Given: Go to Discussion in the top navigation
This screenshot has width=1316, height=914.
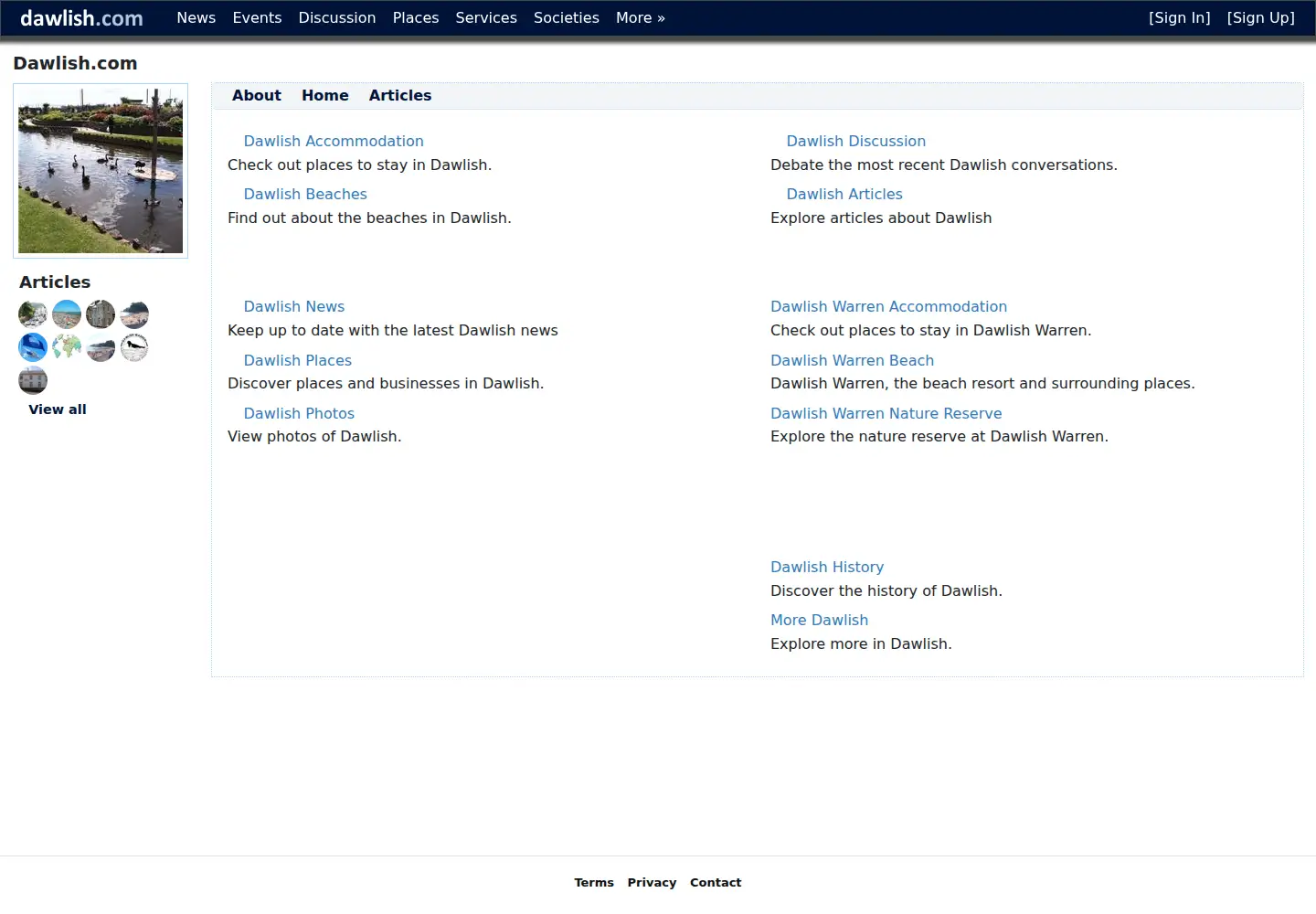Looking at the screenshot, I should coord(337,17).
